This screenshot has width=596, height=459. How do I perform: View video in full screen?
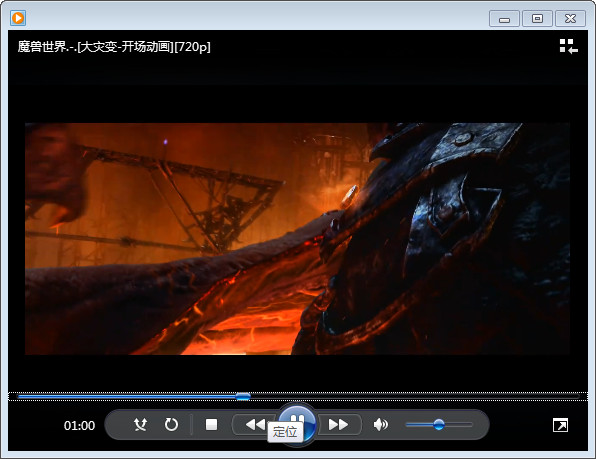pyautogui.click(x=561, y=425)
